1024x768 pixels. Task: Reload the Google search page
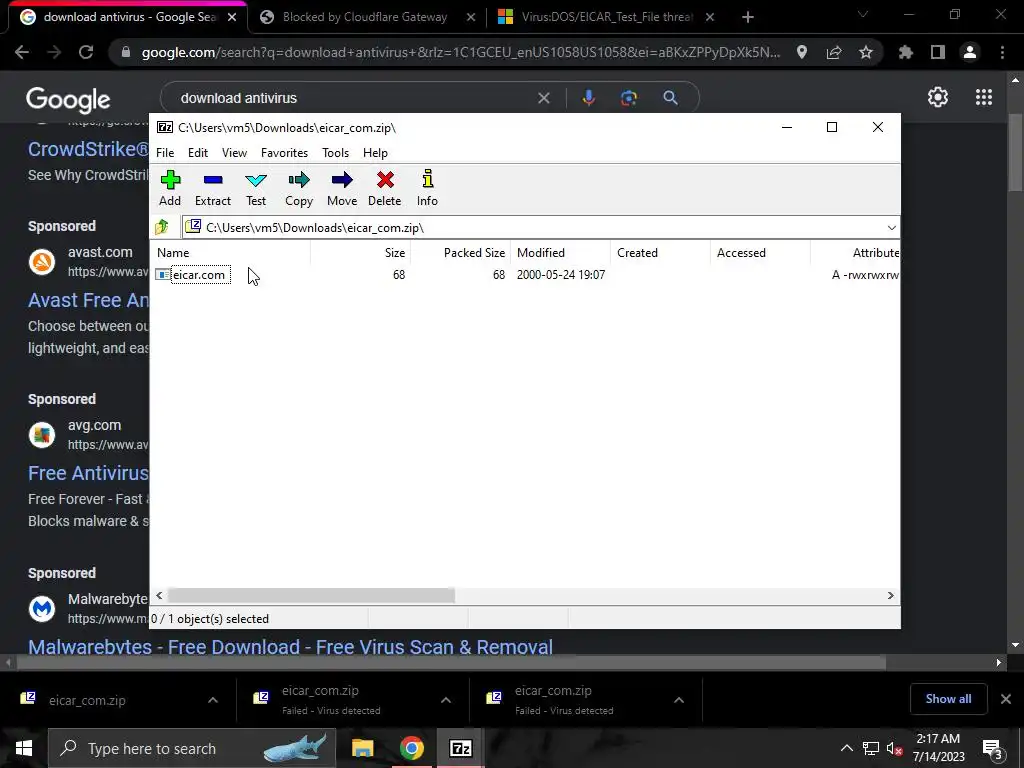point(86,52)
